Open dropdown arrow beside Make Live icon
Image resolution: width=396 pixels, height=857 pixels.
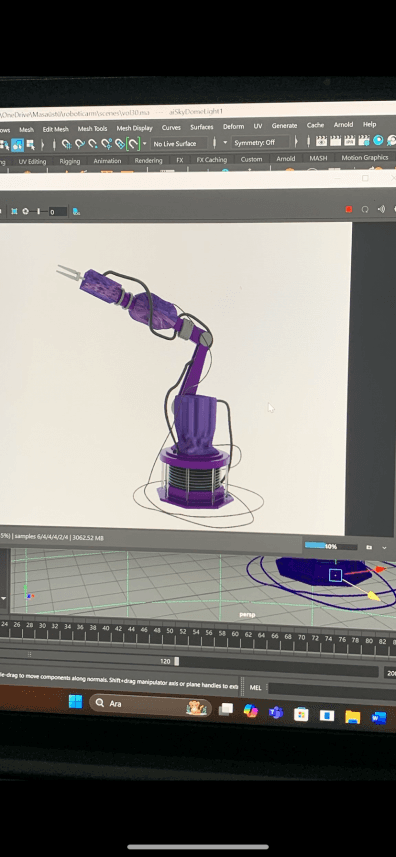coord(145,144)
